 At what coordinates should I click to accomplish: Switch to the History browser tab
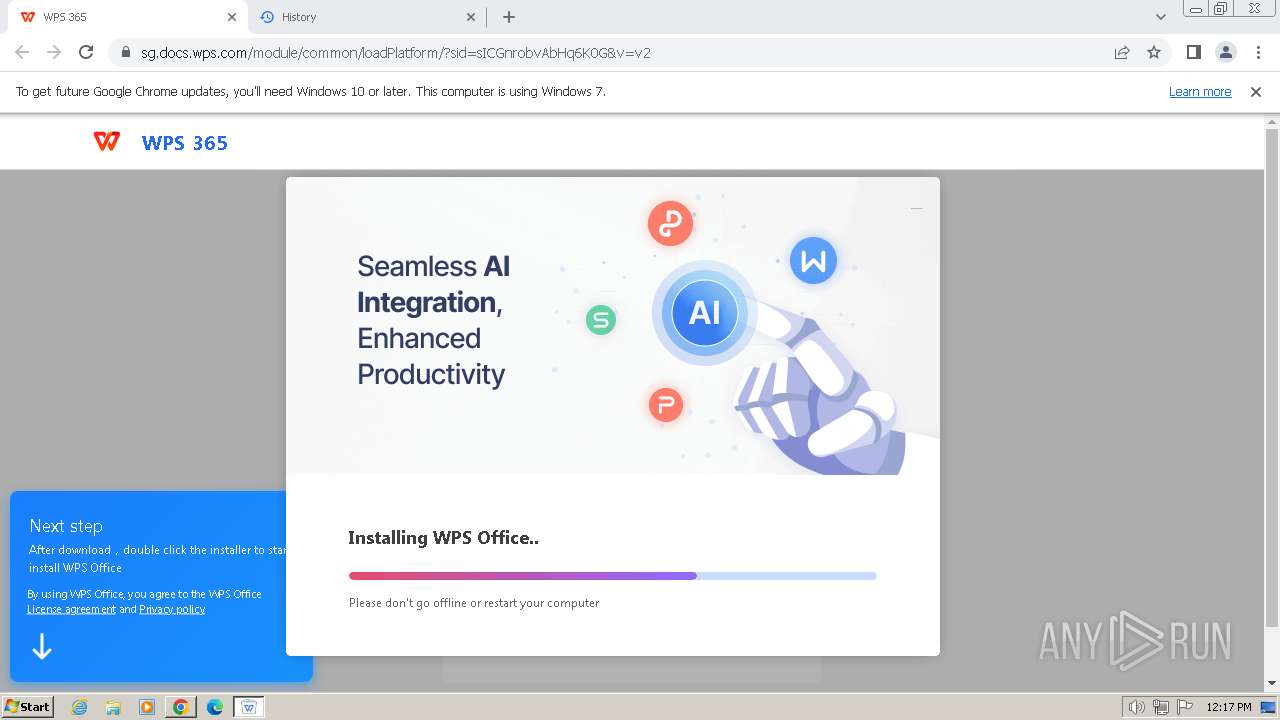[x=365, y=17]
